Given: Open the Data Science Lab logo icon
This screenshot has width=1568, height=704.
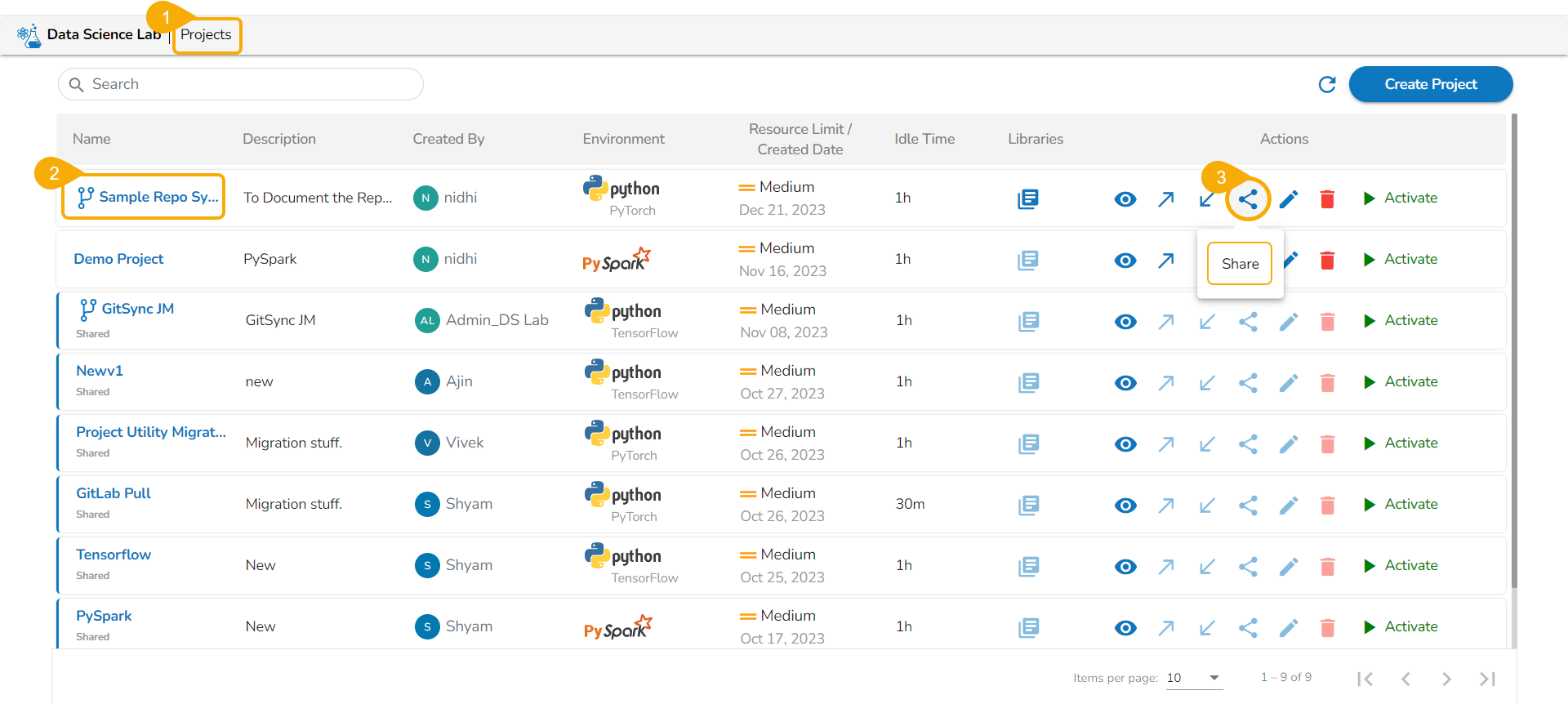Looking at the screenshot, I should pyautogui.click(x=29, y=35).
